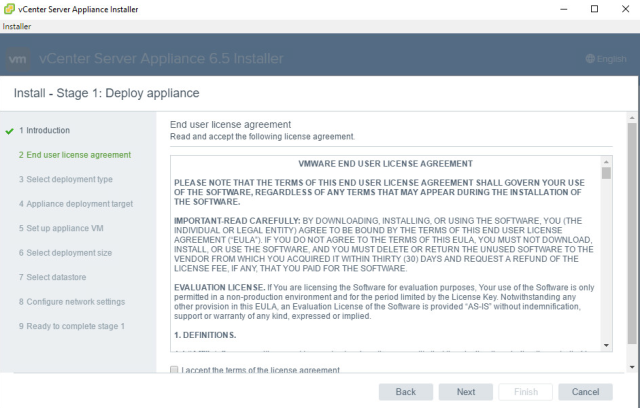The height and width of the screenshot is (408, 640).
Task: Click the EULA text scroll-down arrow
Action: (x=606, y=346)
